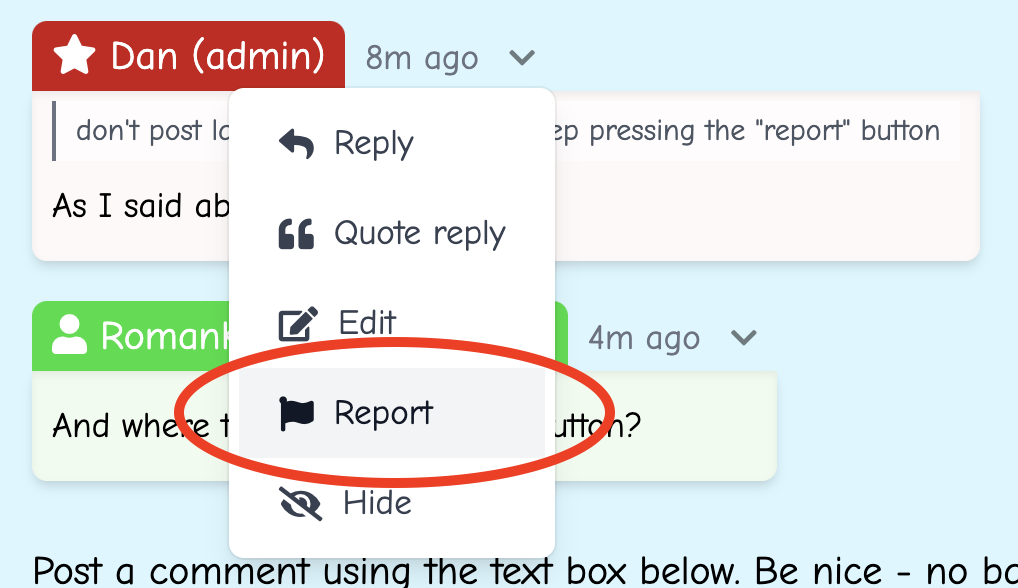The width and height of the screenshot is (1018, 588).
Task: Click the person icon on the green badge
Action: click(x=69, y=336)
